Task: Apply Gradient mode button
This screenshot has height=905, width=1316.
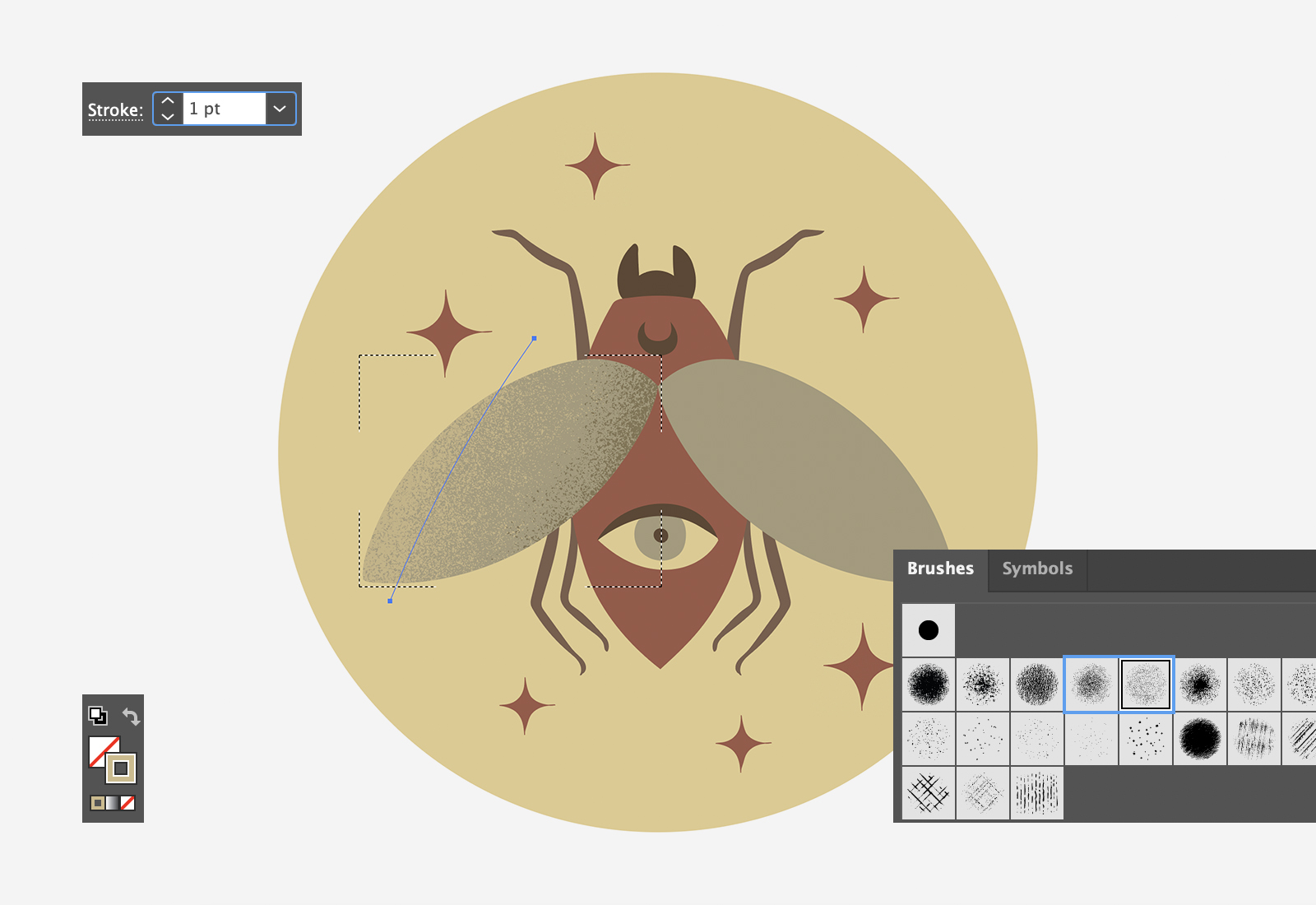Action: coord(113,803)
